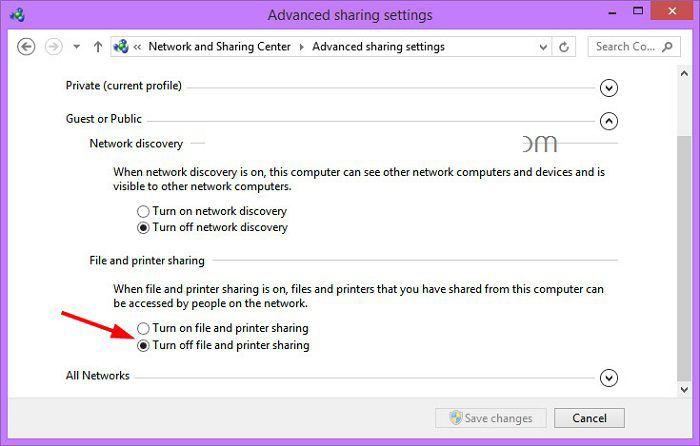Expand breadcrumb arrow after Network and Sharing Center
Viewport: 700px width, 446px height.
pyautogui.click(x=301, y=47)
